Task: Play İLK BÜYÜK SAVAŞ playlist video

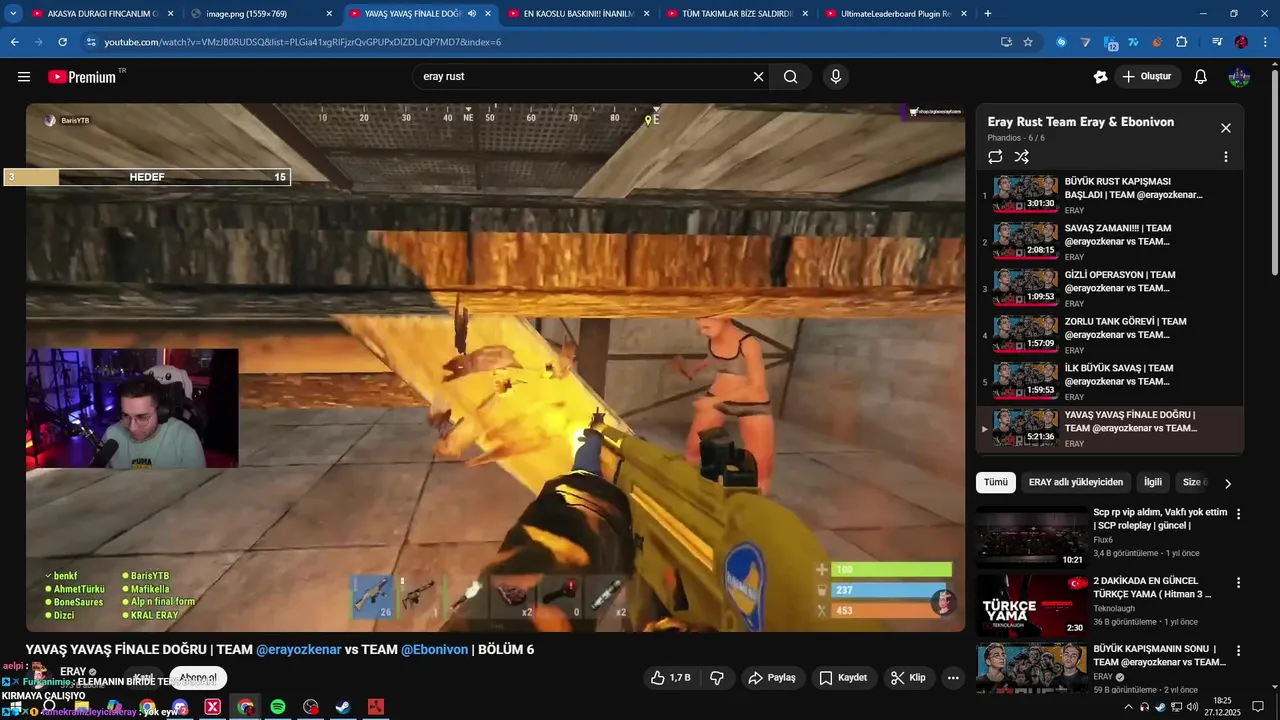Action: [x=1110, y=381]
